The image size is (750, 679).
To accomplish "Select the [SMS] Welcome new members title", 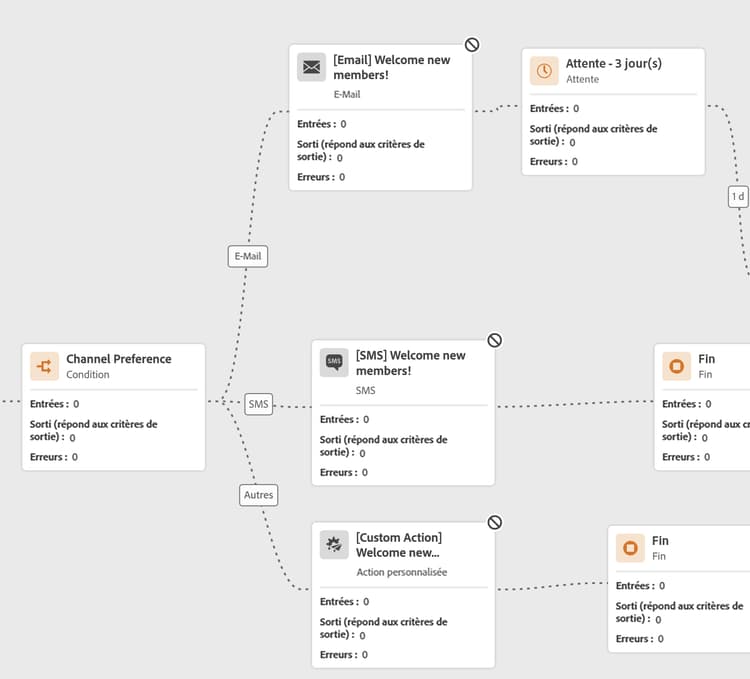I will [x=410, y=363].
